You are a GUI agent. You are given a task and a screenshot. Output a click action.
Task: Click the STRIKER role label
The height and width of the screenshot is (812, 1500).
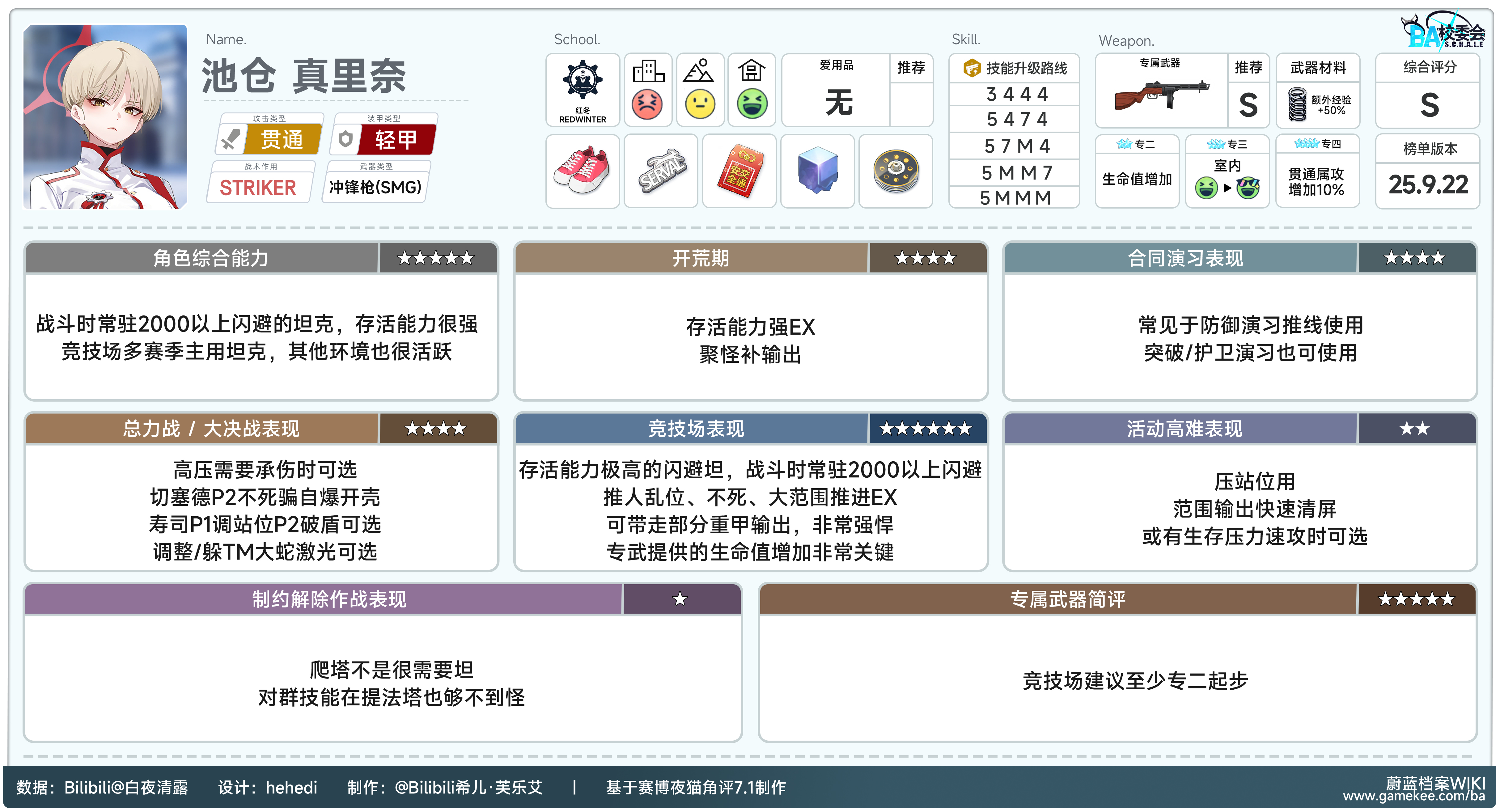click(x=258, y=188)
